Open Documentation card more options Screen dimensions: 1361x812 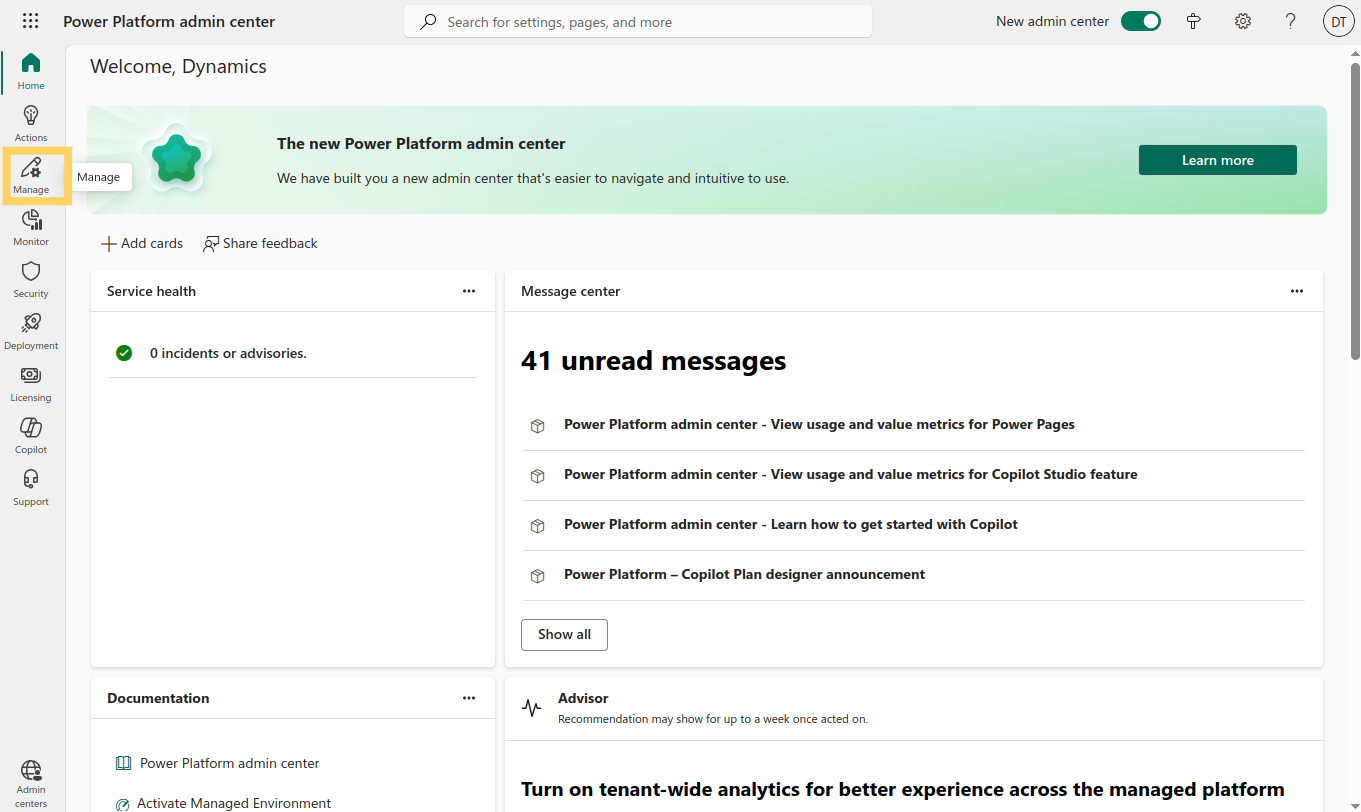(x=469, y=698)
